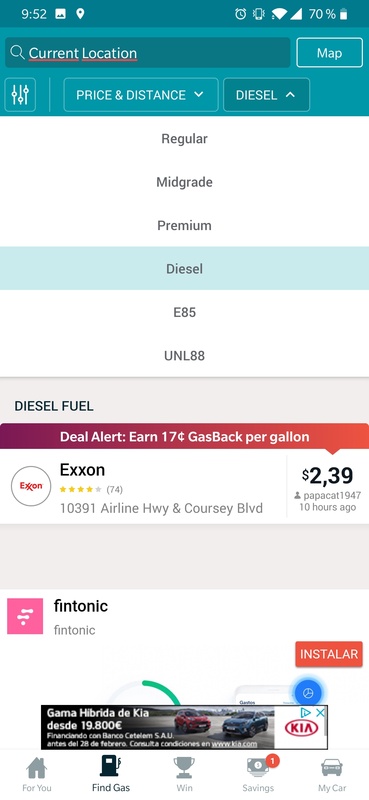Tap the blue floating chart button

[308, 693]
